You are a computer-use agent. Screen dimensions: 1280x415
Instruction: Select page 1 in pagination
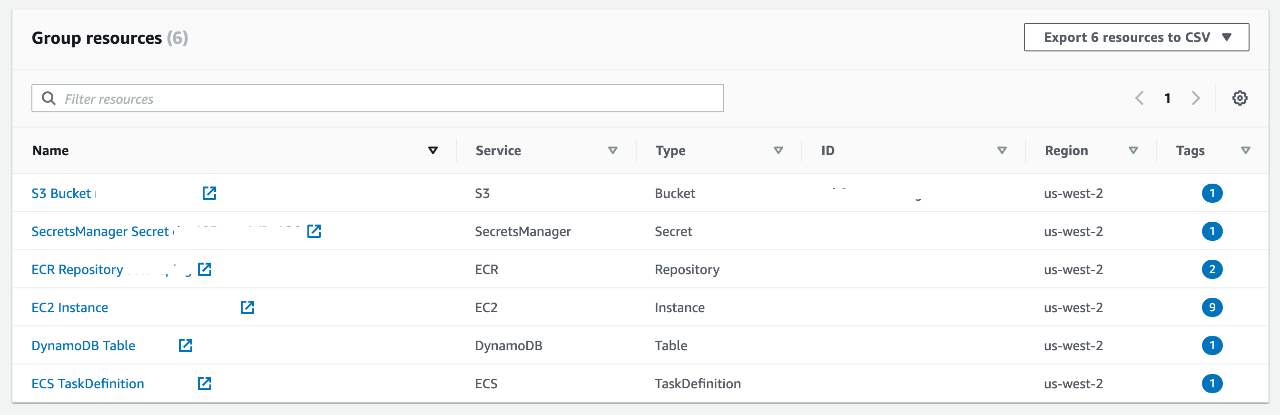1167,98
